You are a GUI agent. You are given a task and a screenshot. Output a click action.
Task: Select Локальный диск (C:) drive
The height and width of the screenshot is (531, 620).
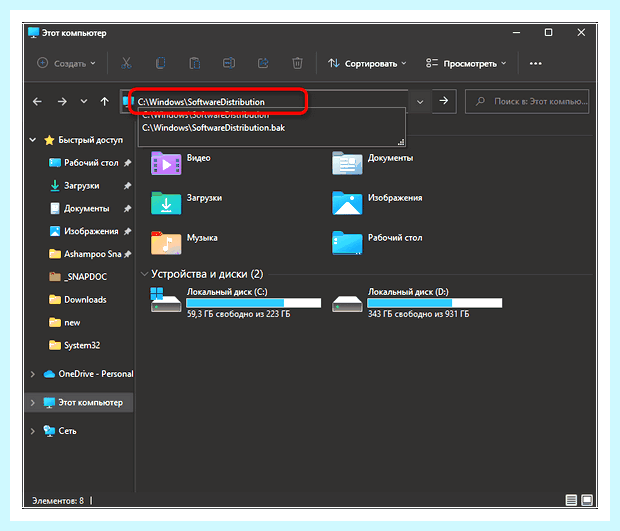(x=236, y=302)
